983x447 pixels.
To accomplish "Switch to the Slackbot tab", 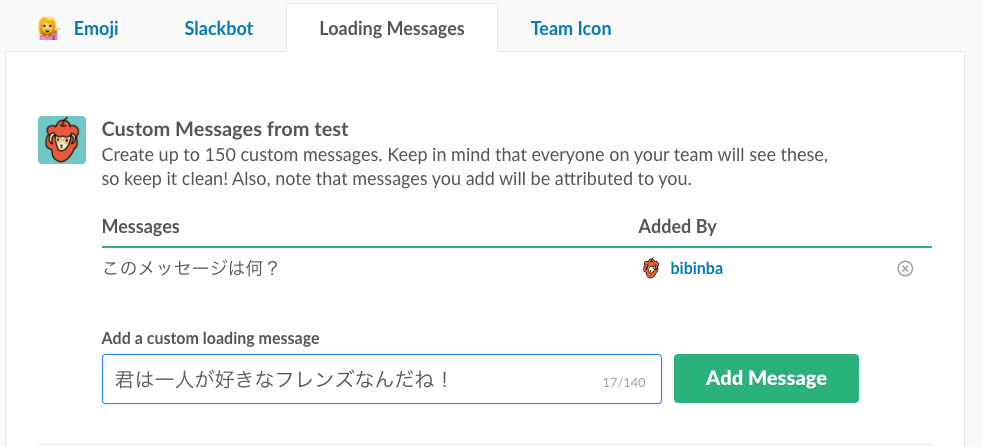I will [x=219, y=29].
